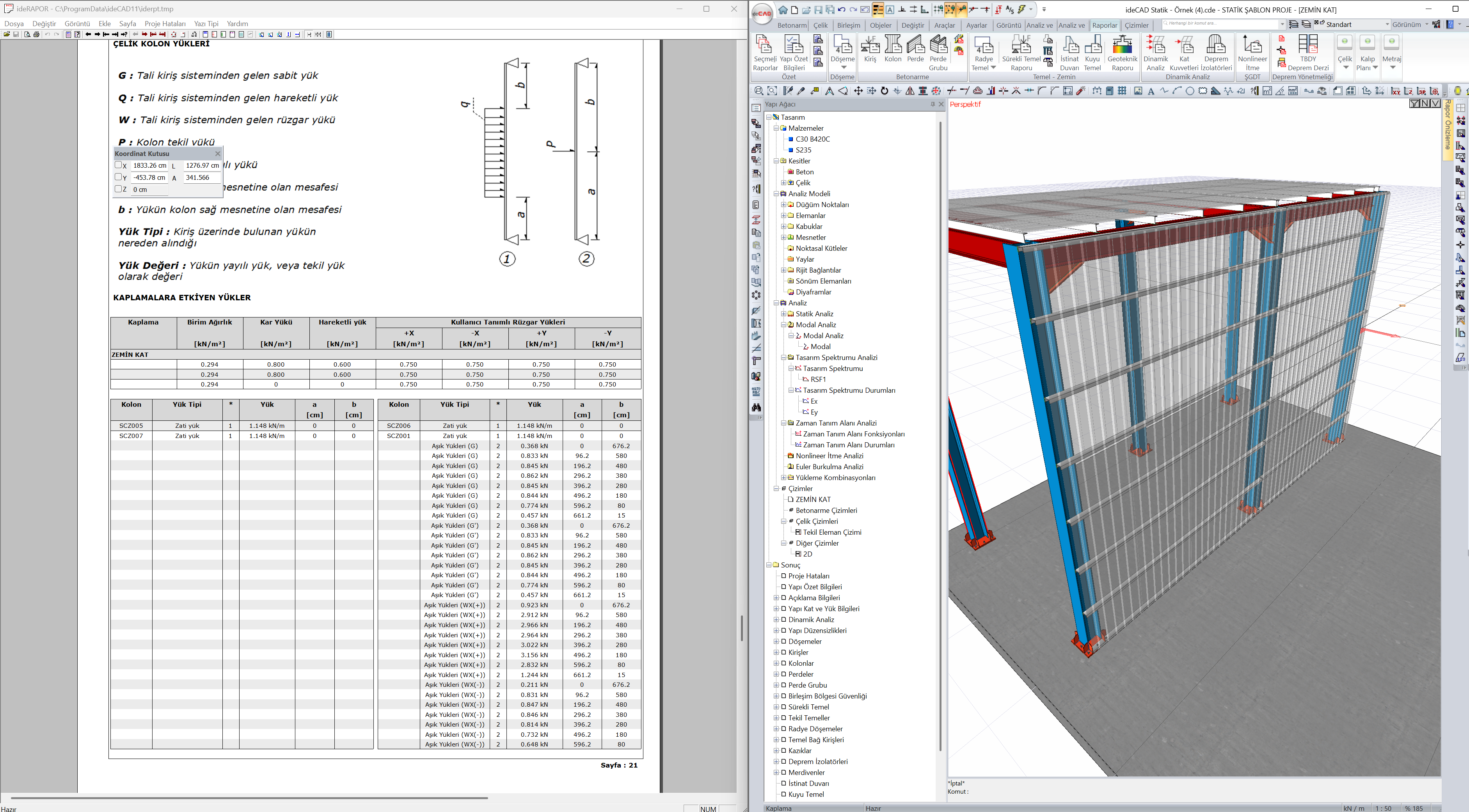The width and height of the screenshot is (1469, 812).
Task: Open the Standart dropdown in ribbon
Action: coord(1387,25)
